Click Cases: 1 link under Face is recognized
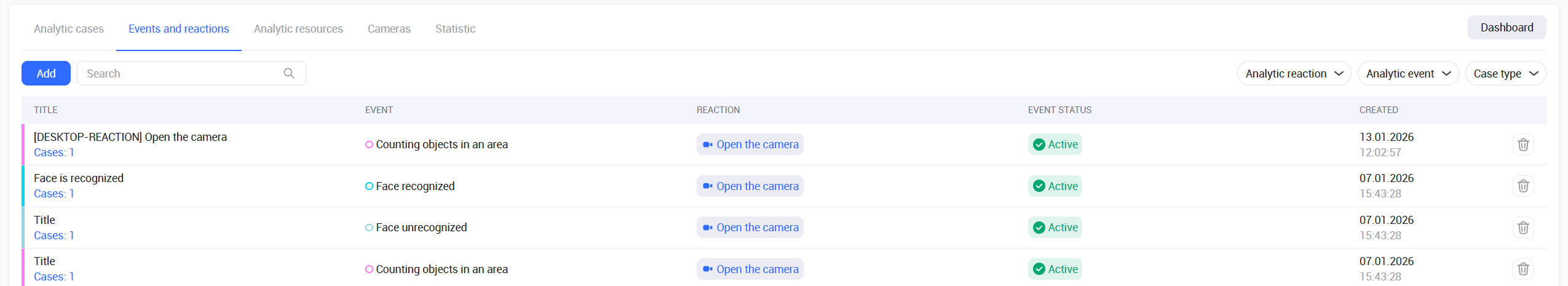The height and width of the screenshot is (286, 1568). click(54, 194)
